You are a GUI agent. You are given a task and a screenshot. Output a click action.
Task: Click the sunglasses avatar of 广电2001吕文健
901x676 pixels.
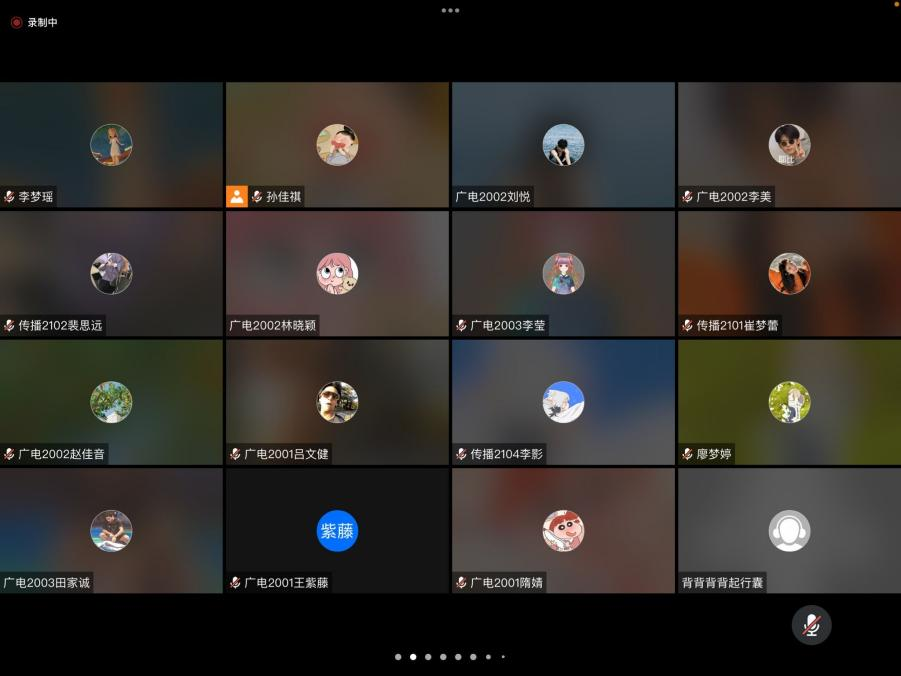coord(337,402)
